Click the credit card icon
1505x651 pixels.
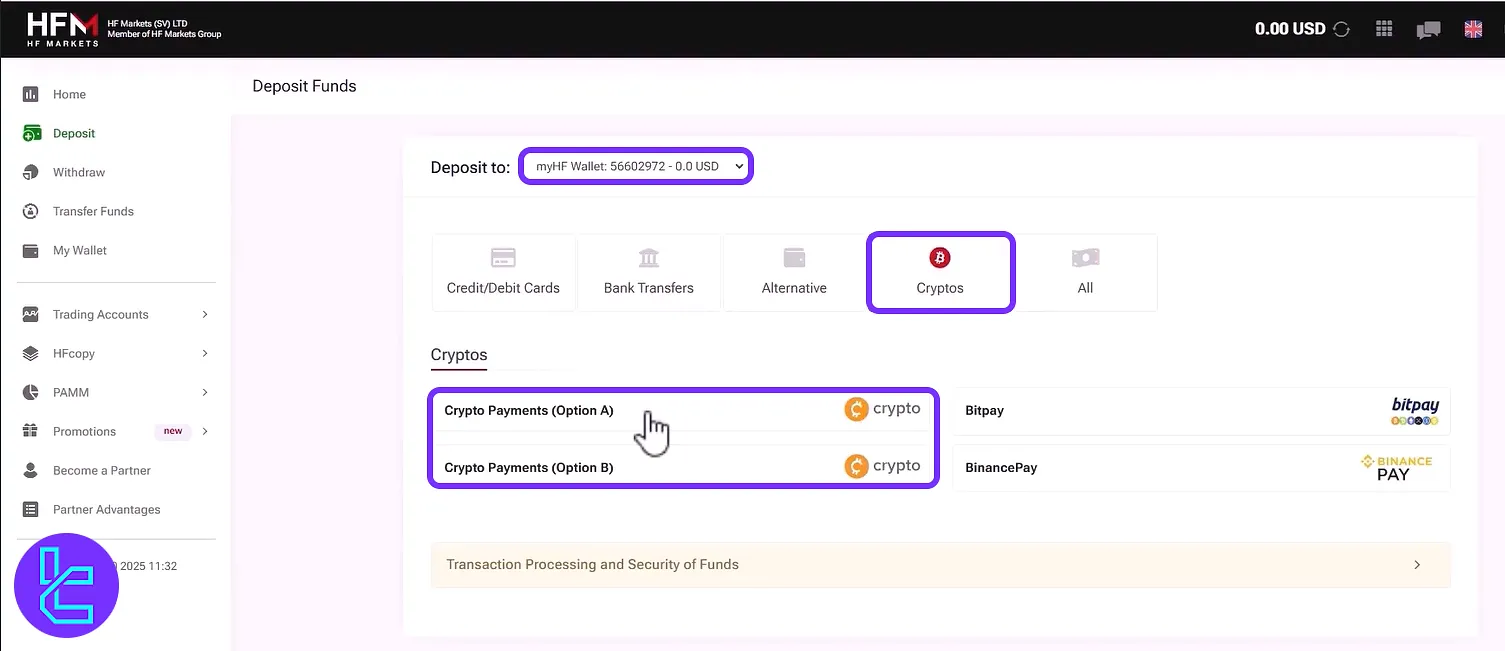tap(503, 258)
